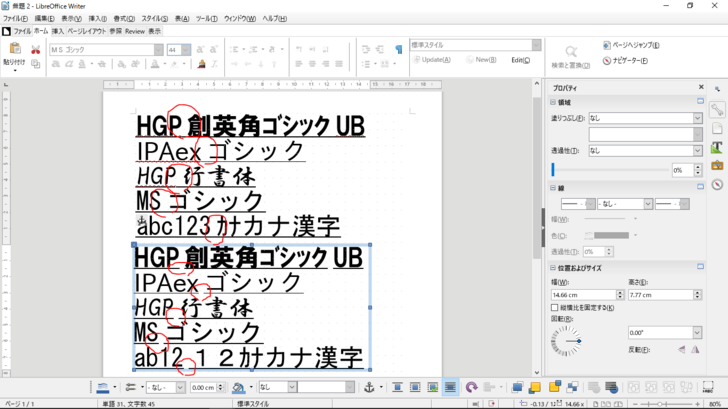Click the Edit(C) style button

click(520, 60)
